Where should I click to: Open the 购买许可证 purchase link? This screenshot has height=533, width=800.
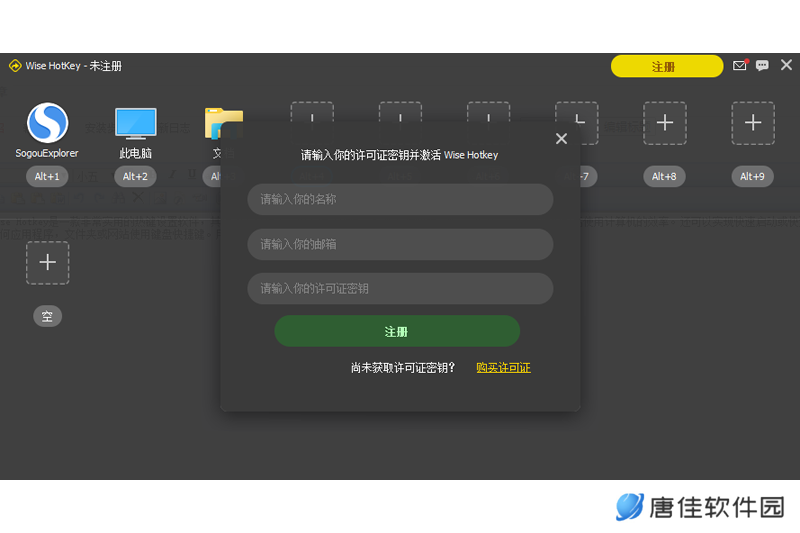(503, 368)
